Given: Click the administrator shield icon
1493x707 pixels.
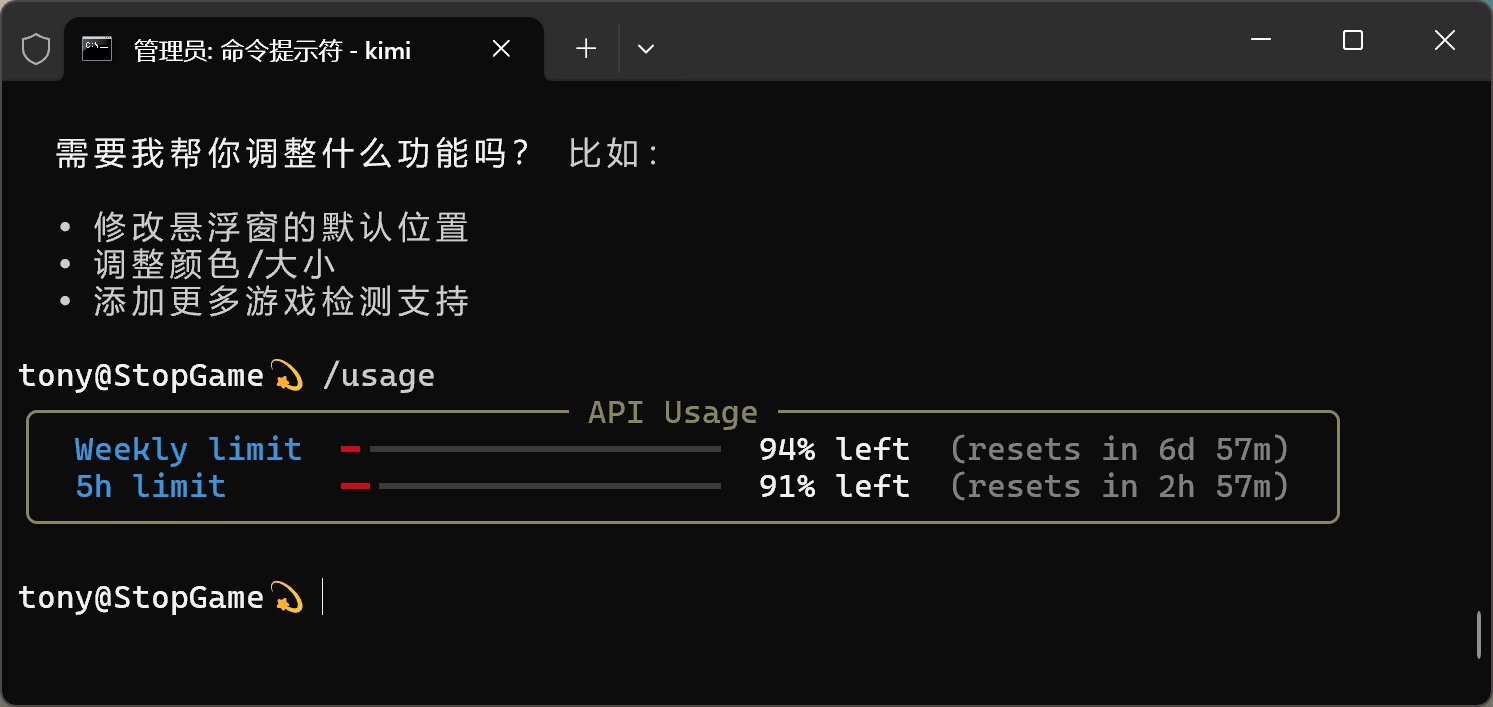Looking at the screenshot, I should tap(36, 49).
